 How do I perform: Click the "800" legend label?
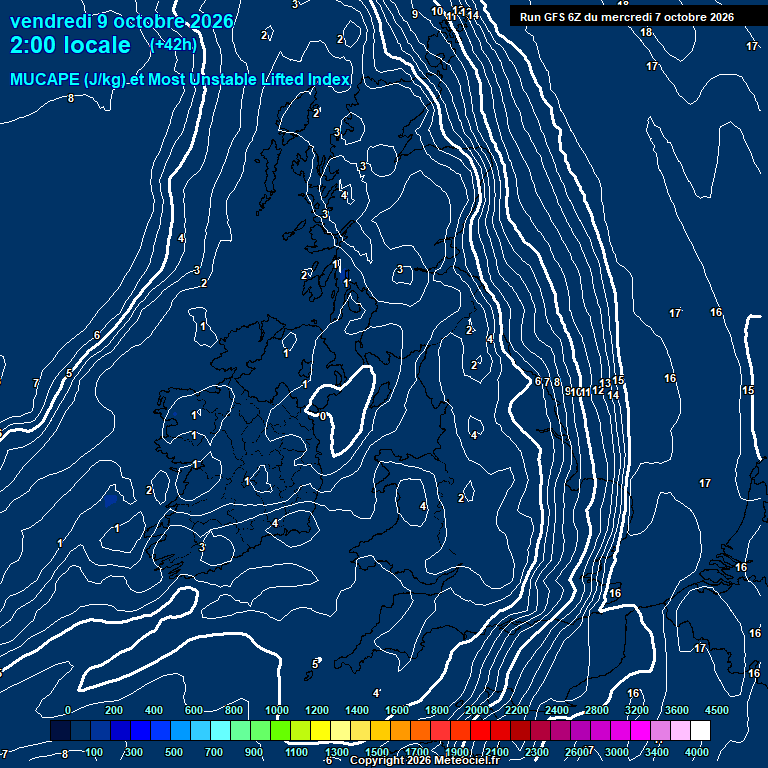click(234, 710)
